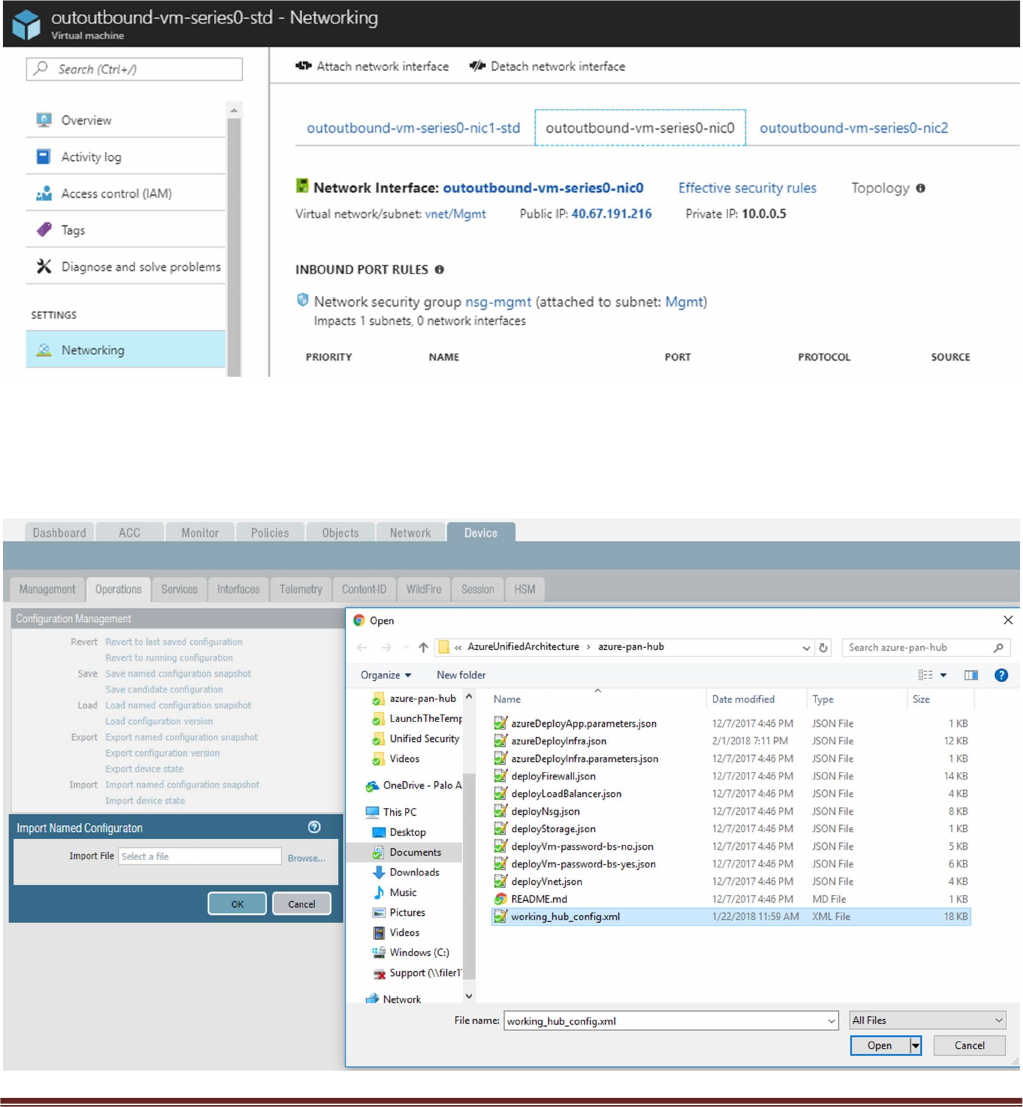Image resolution: width=1023 pixels, height=1107 pixels.
Task: Expand the address bar path dropdown
Action: point(806,647)
